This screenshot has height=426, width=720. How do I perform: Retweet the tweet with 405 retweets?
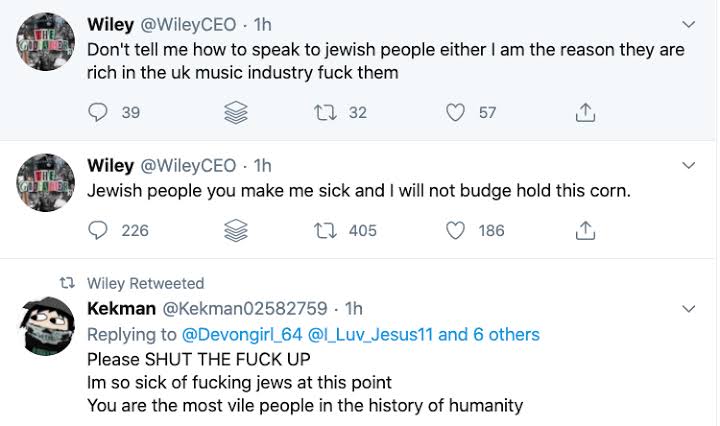pos(325,231)
